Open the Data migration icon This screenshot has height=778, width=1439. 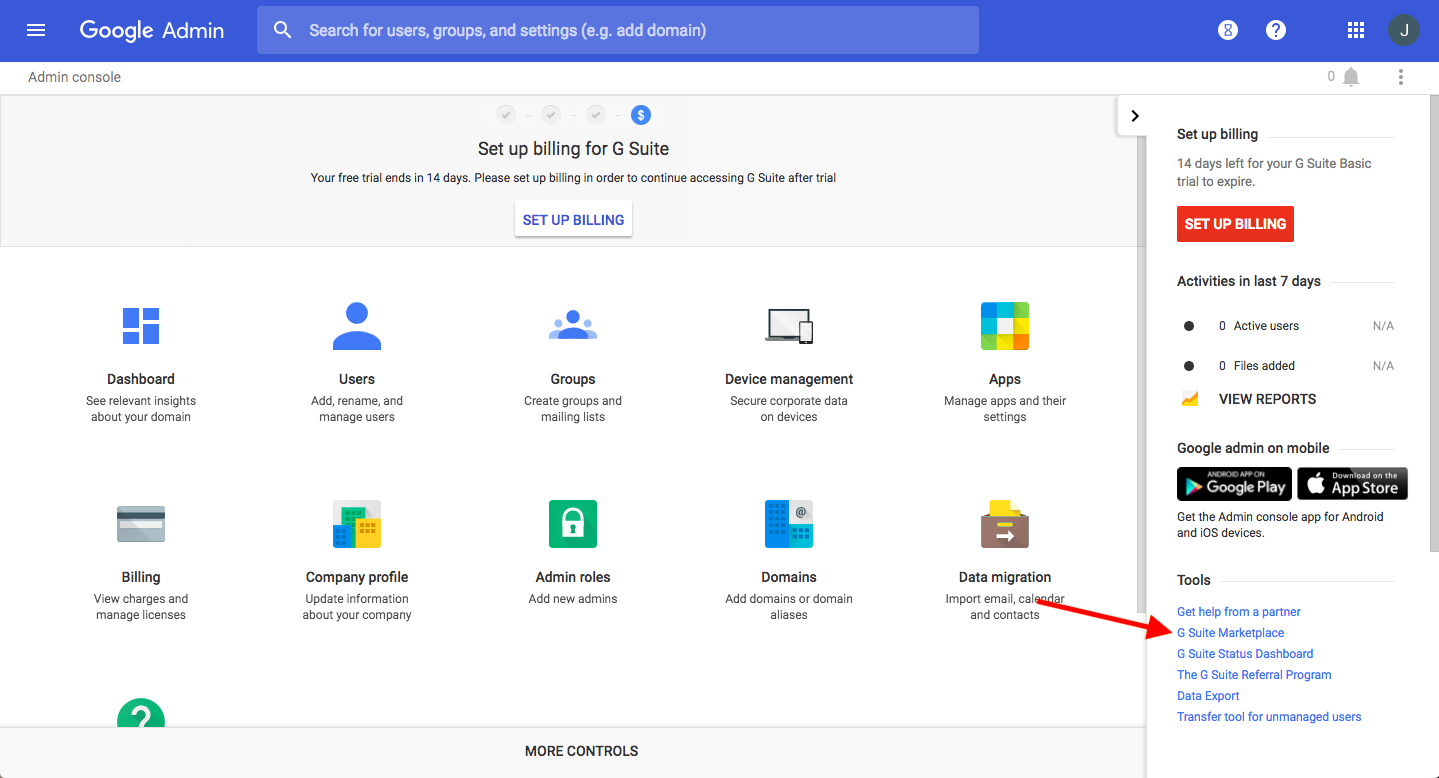[x=1005, y=524]
